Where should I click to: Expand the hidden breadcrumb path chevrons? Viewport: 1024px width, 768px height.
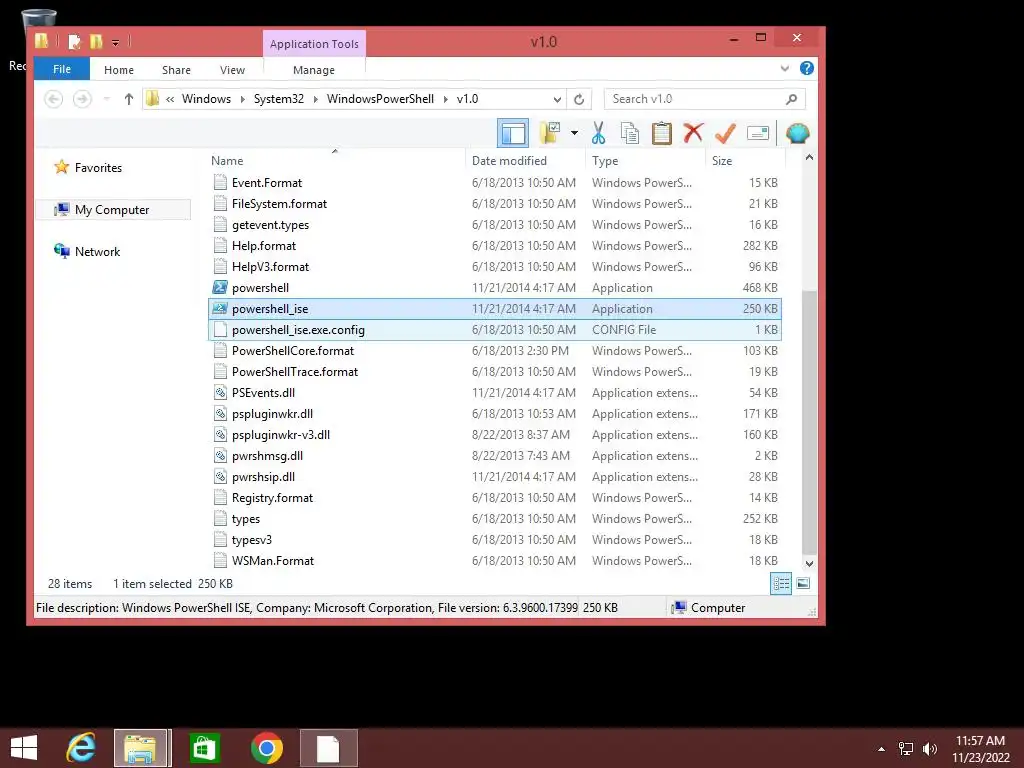(x=170, y=99)
